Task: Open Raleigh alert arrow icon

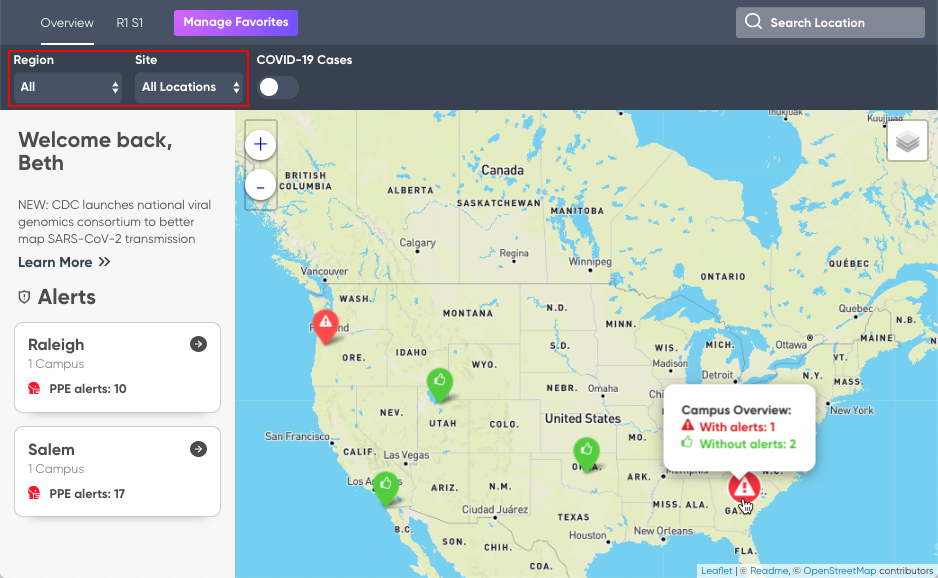Action: point(199,344)
